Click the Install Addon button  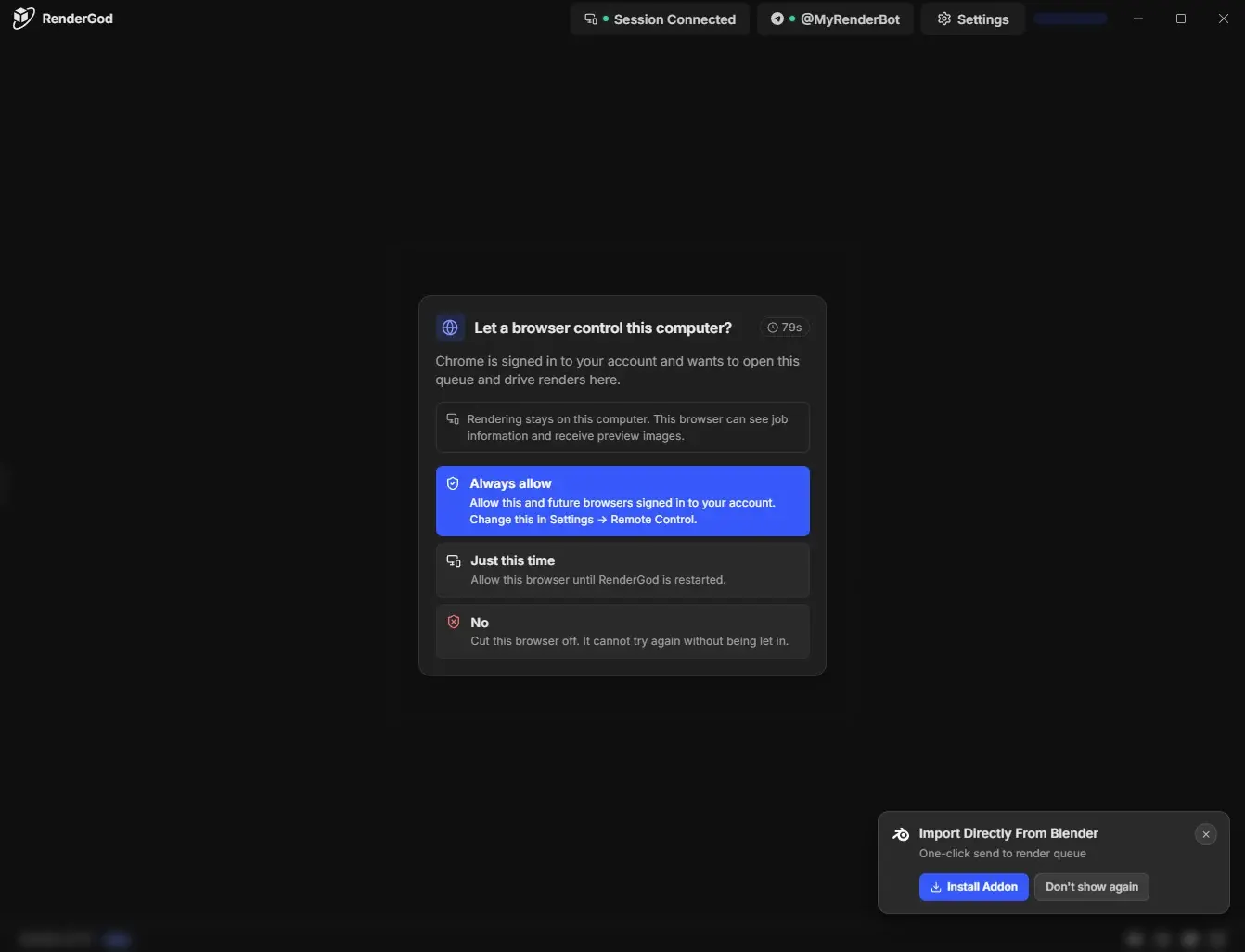tap(973, 887)
